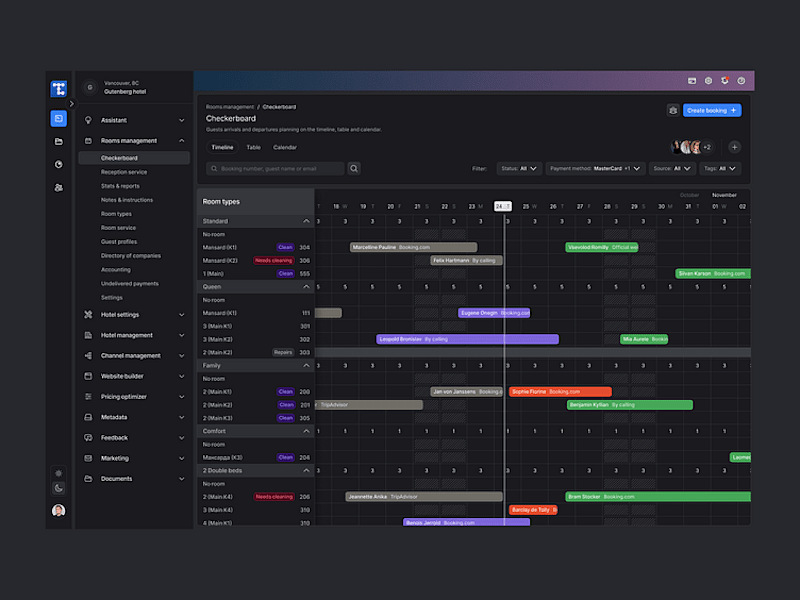Select the highlighted date 24 marker

click(x=503, y=206)
